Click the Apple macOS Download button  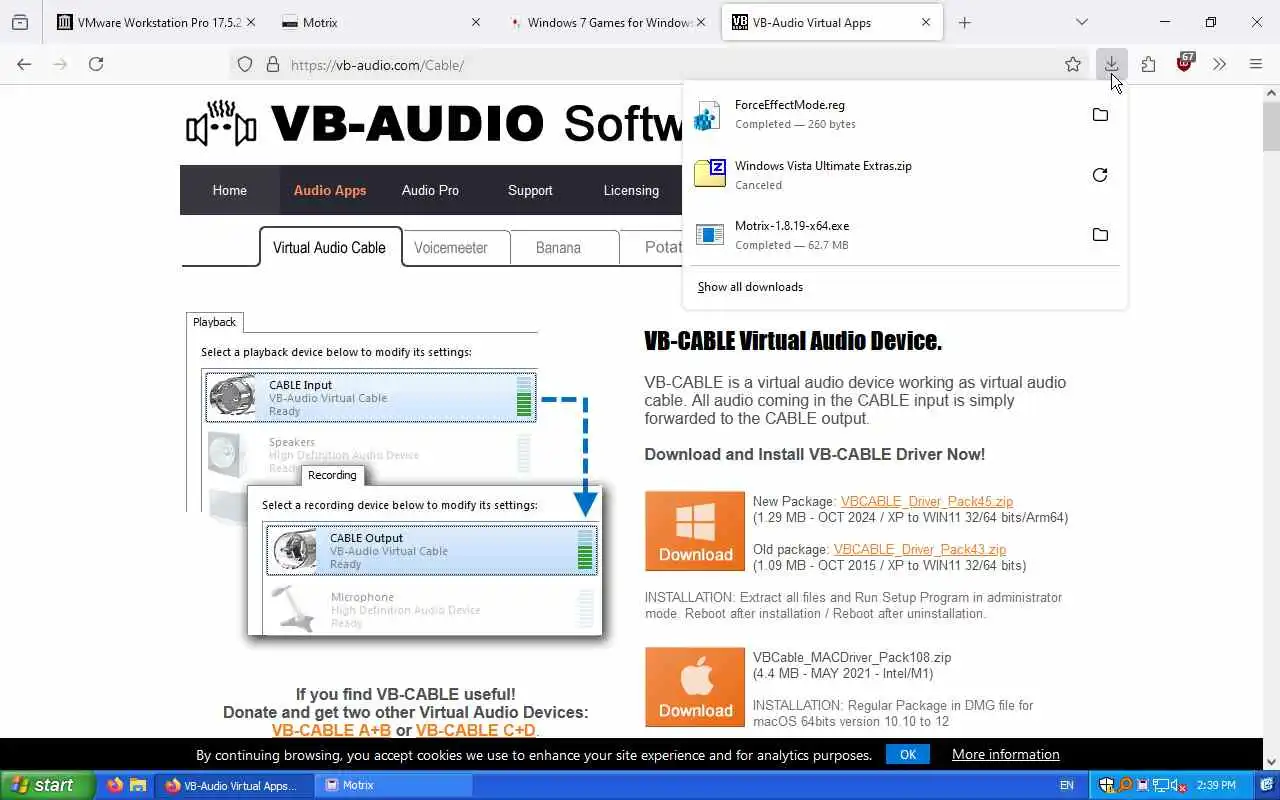click(x=695, y=687)
